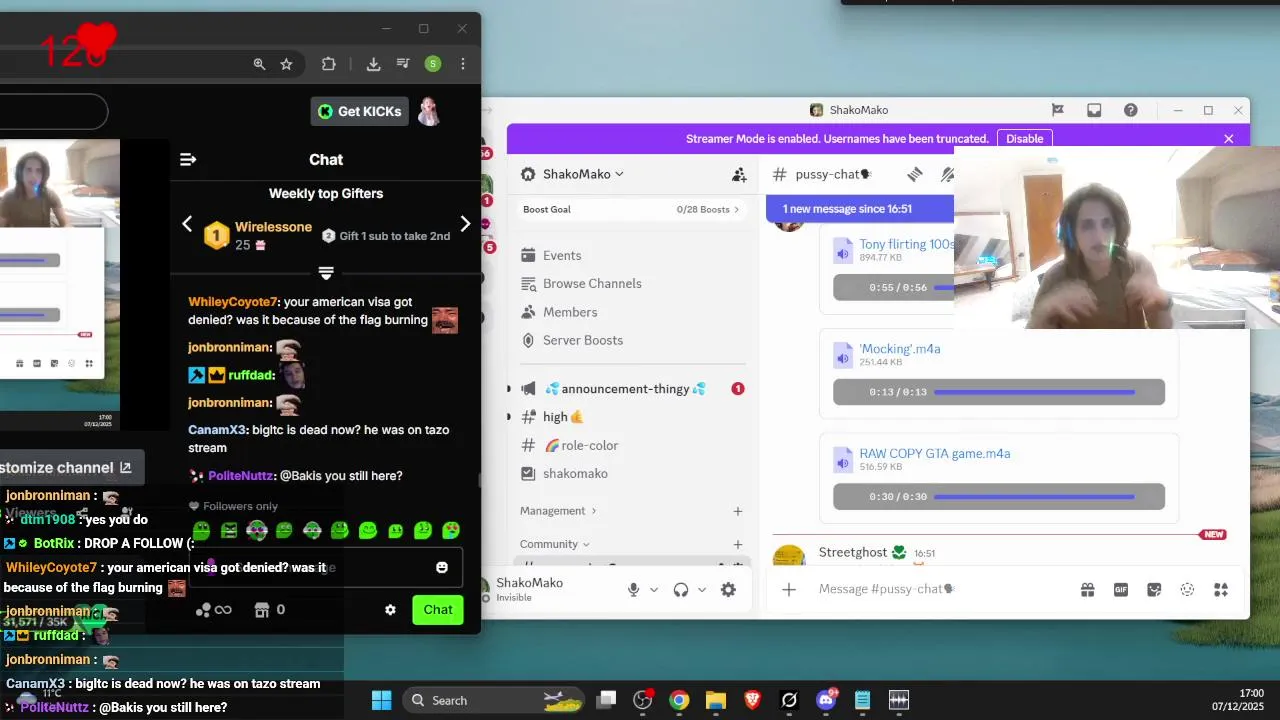Open the Wirelessone gifter profile
This screenshot has height=720, width=1280.
pos(273,227)
